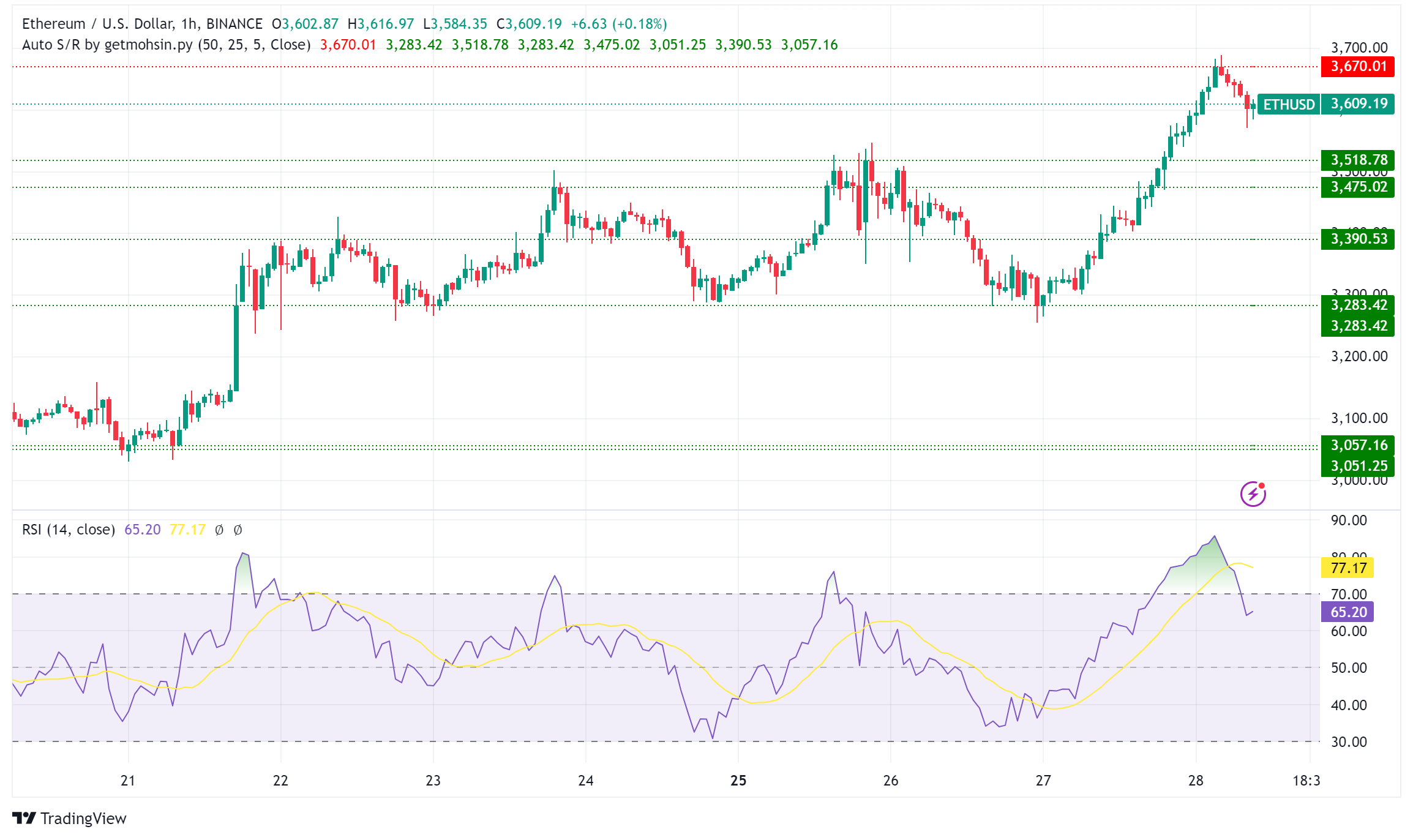This screenshot has width=1413, height=840.
Task: Open the Ethereum / U.S. Dollar chart title
Action: pos(142,24)
